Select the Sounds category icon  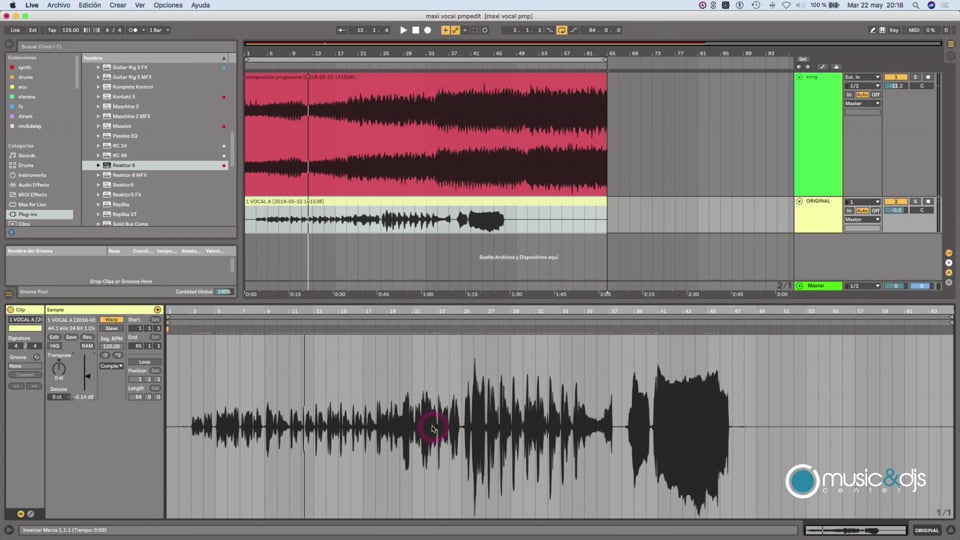click(13, 156)
